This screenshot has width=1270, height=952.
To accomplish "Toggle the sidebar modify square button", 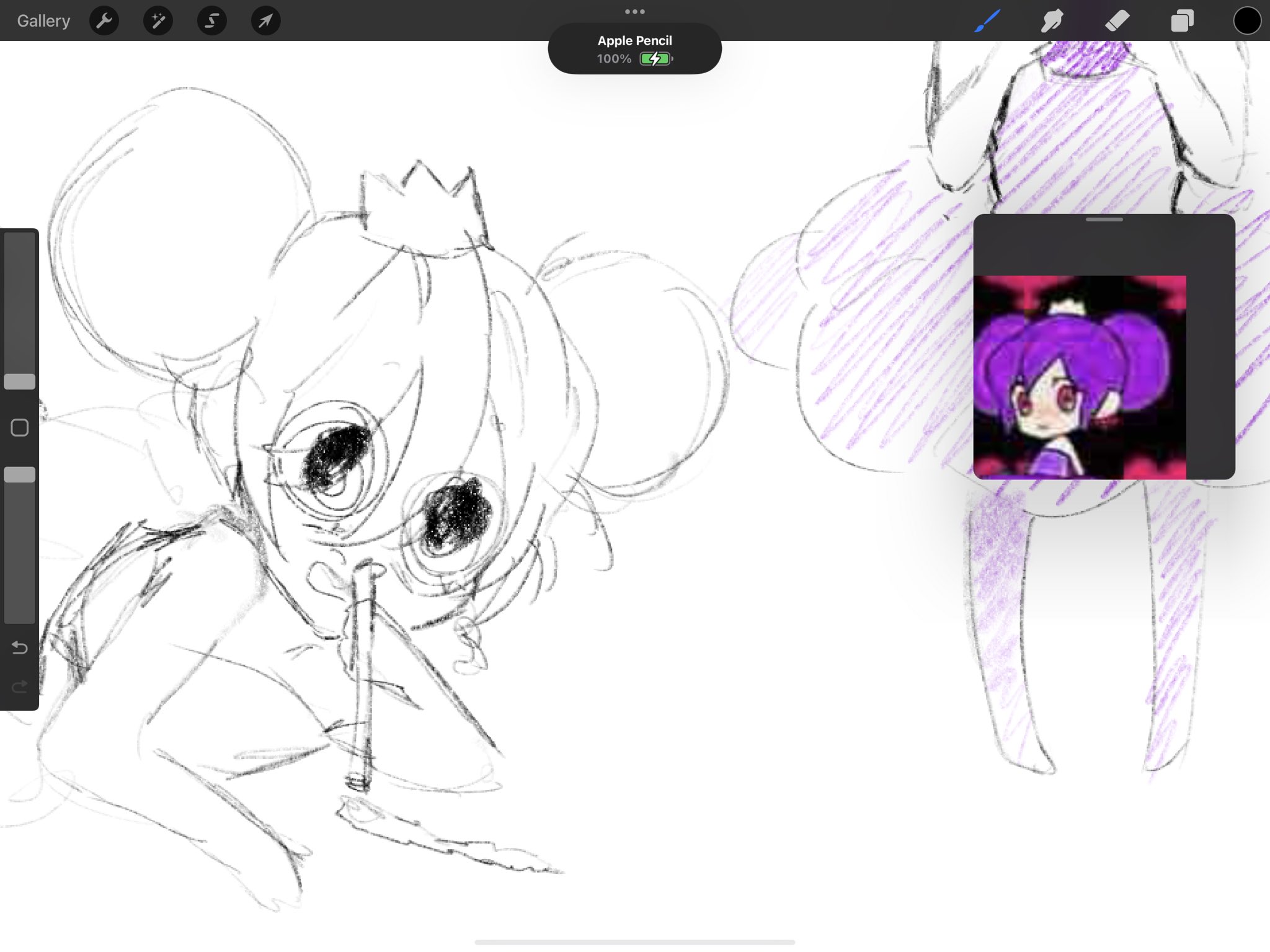I will click(20, 427).
